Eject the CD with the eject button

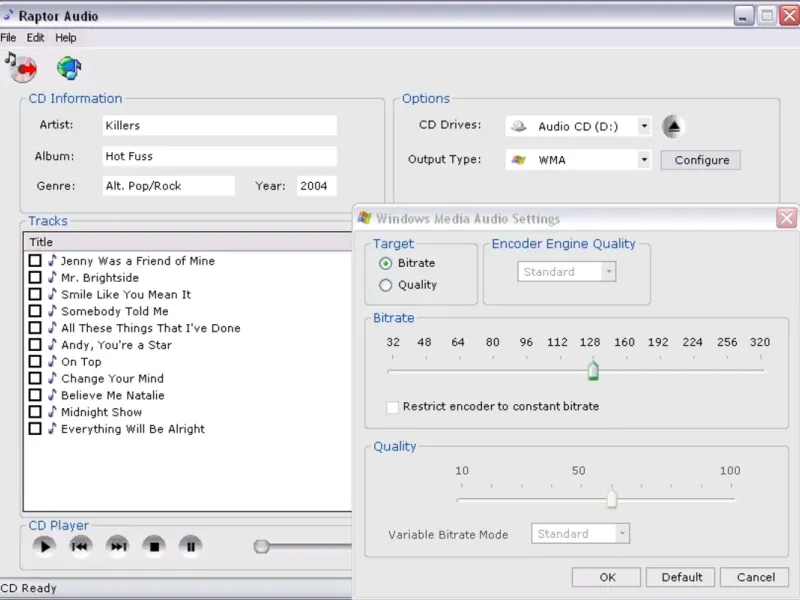[673, 126]
